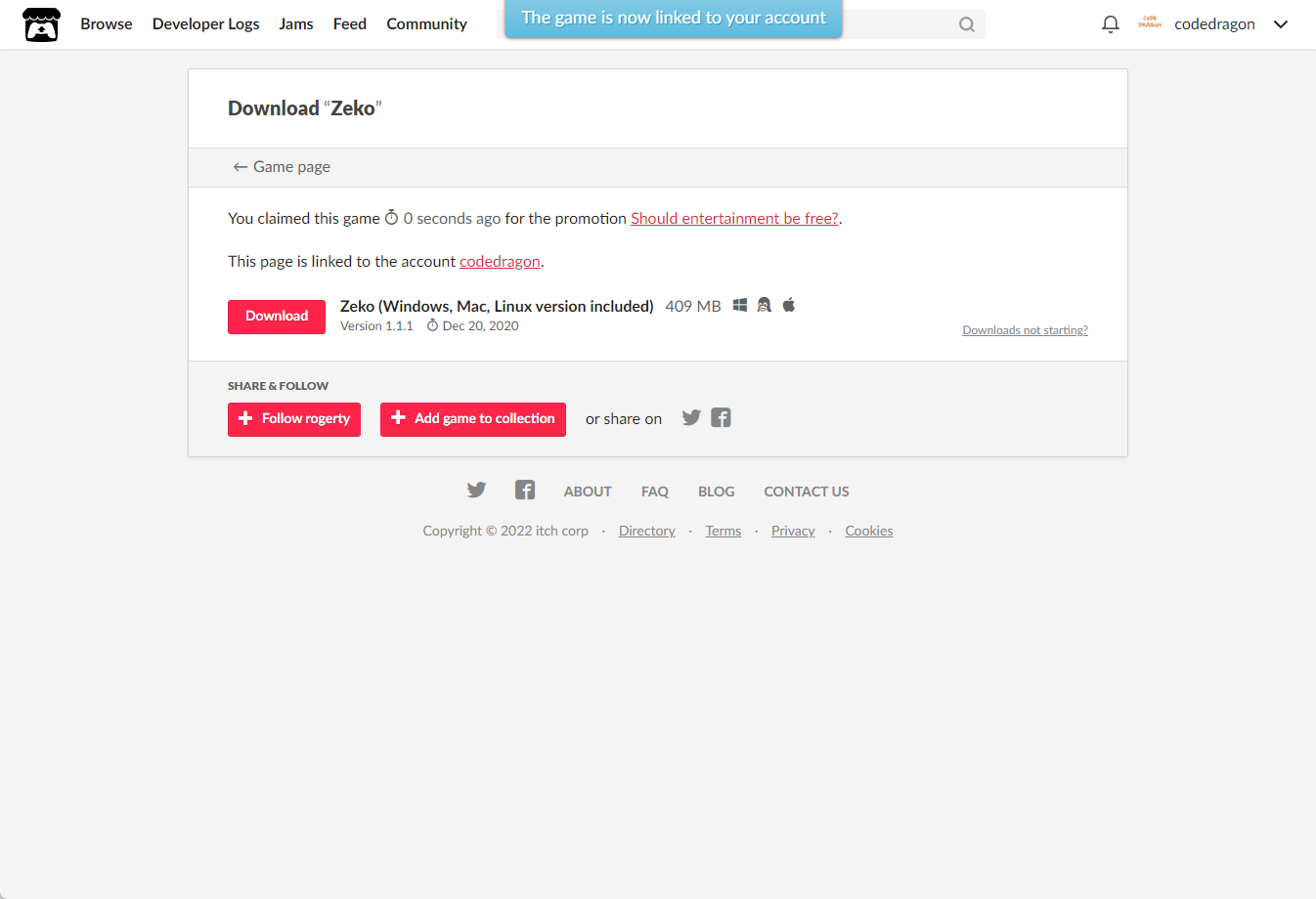Click the 'Dec 20, 2020' date
The height and width of the screenshot is (899, 1316).
click(x=480, y=326)
